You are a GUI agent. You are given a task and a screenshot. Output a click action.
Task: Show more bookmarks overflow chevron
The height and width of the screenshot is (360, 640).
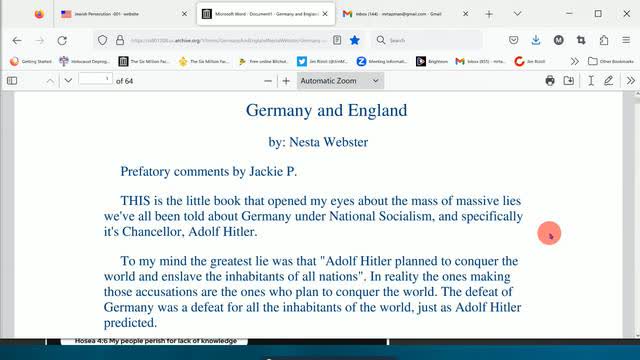[575, 61]
